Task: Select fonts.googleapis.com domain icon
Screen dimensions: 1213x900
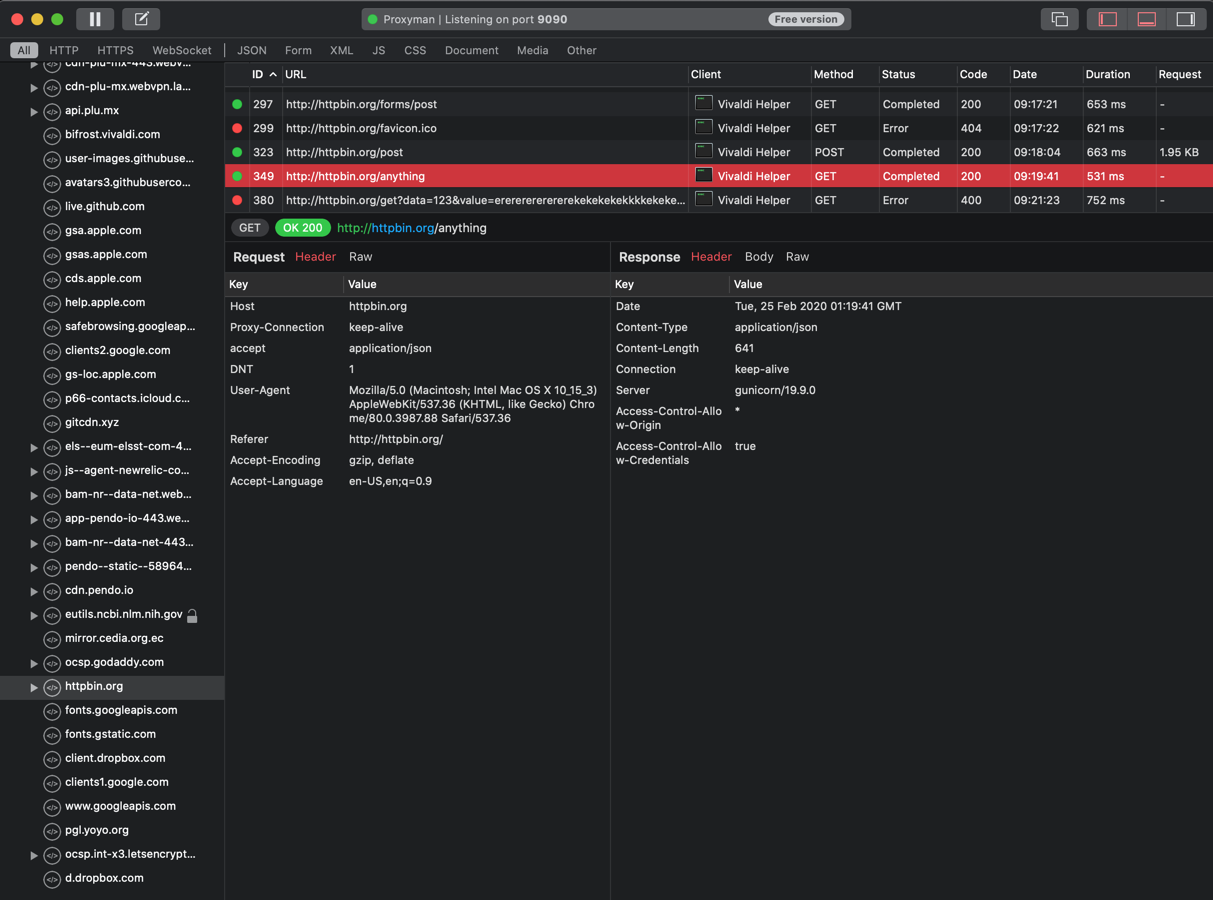Action: coord(52,711)
